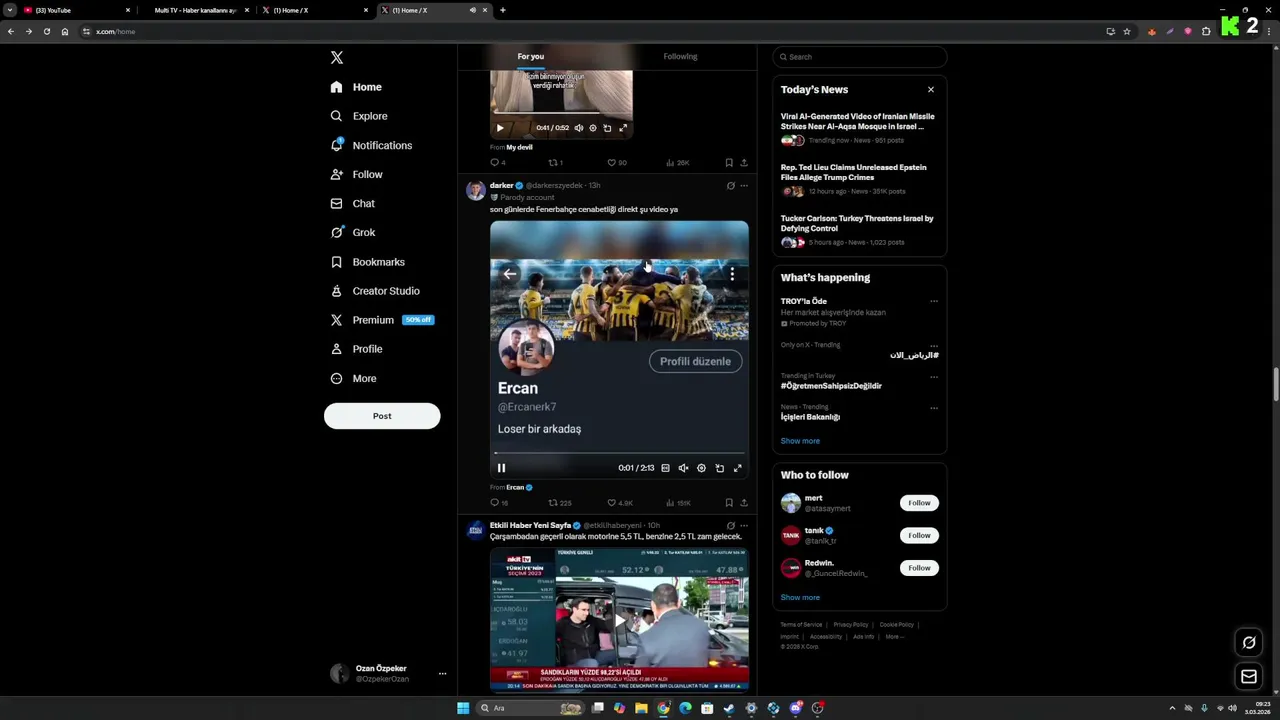
Task: Open Creator Studio
Action: [374, 291]
